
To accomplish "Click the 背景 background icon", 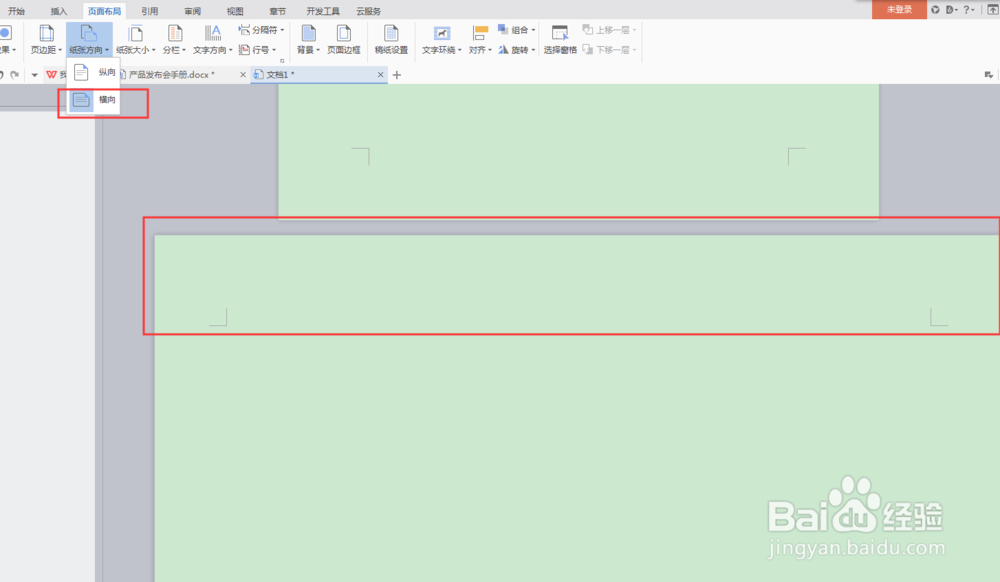I will (x=308, y=33).
